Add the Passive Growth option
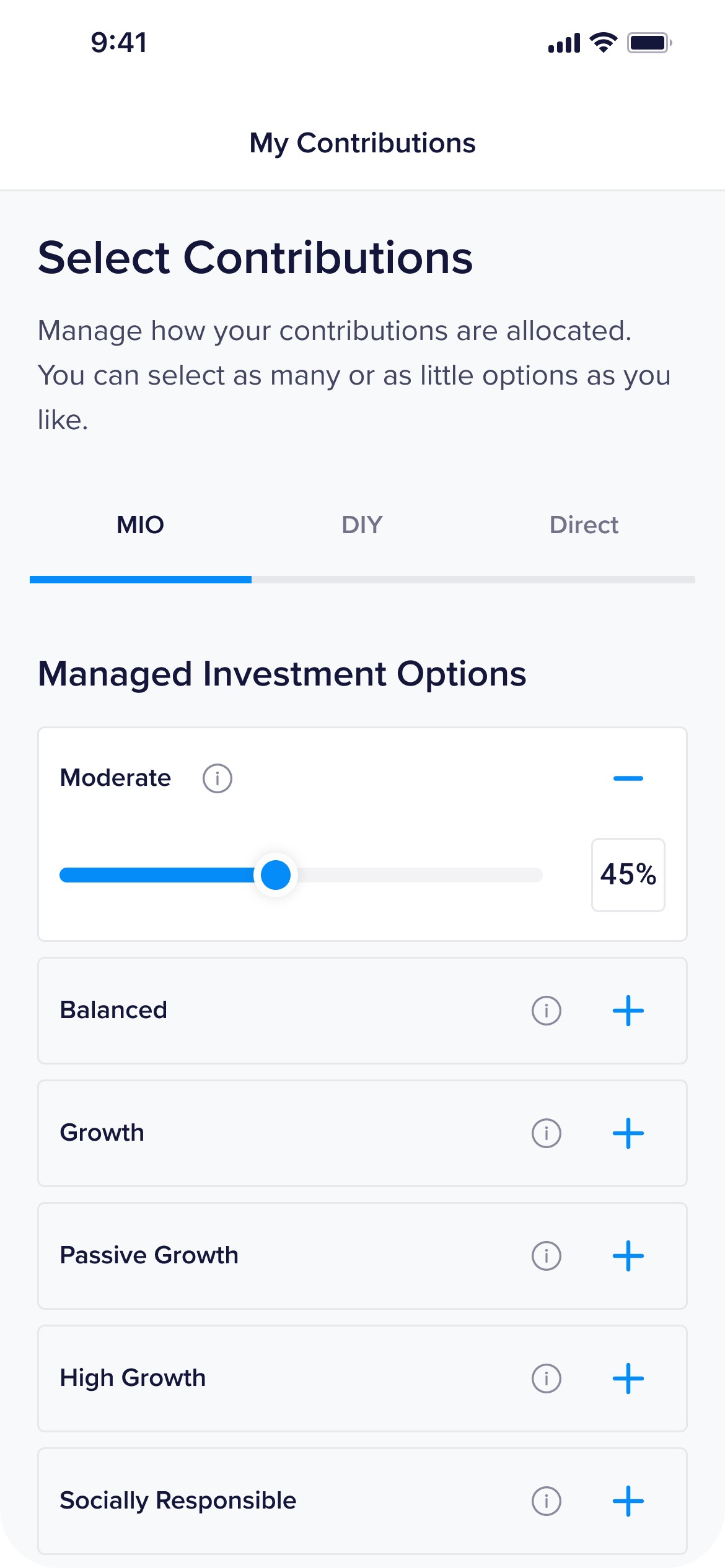This screenshot has width=725, height=1568. (628, 1256)
